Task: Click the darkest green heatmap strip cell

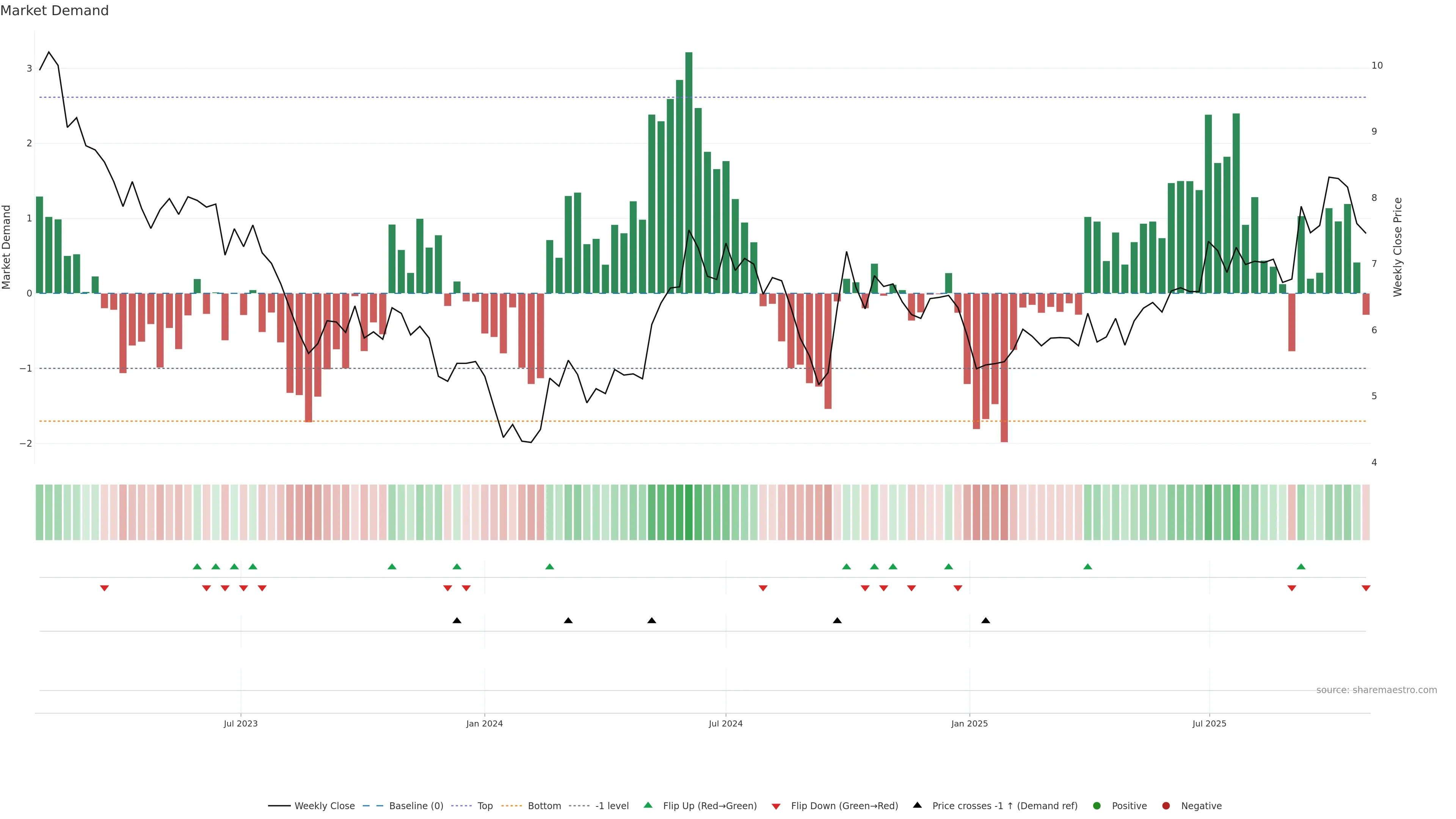Action: (689, 512)
